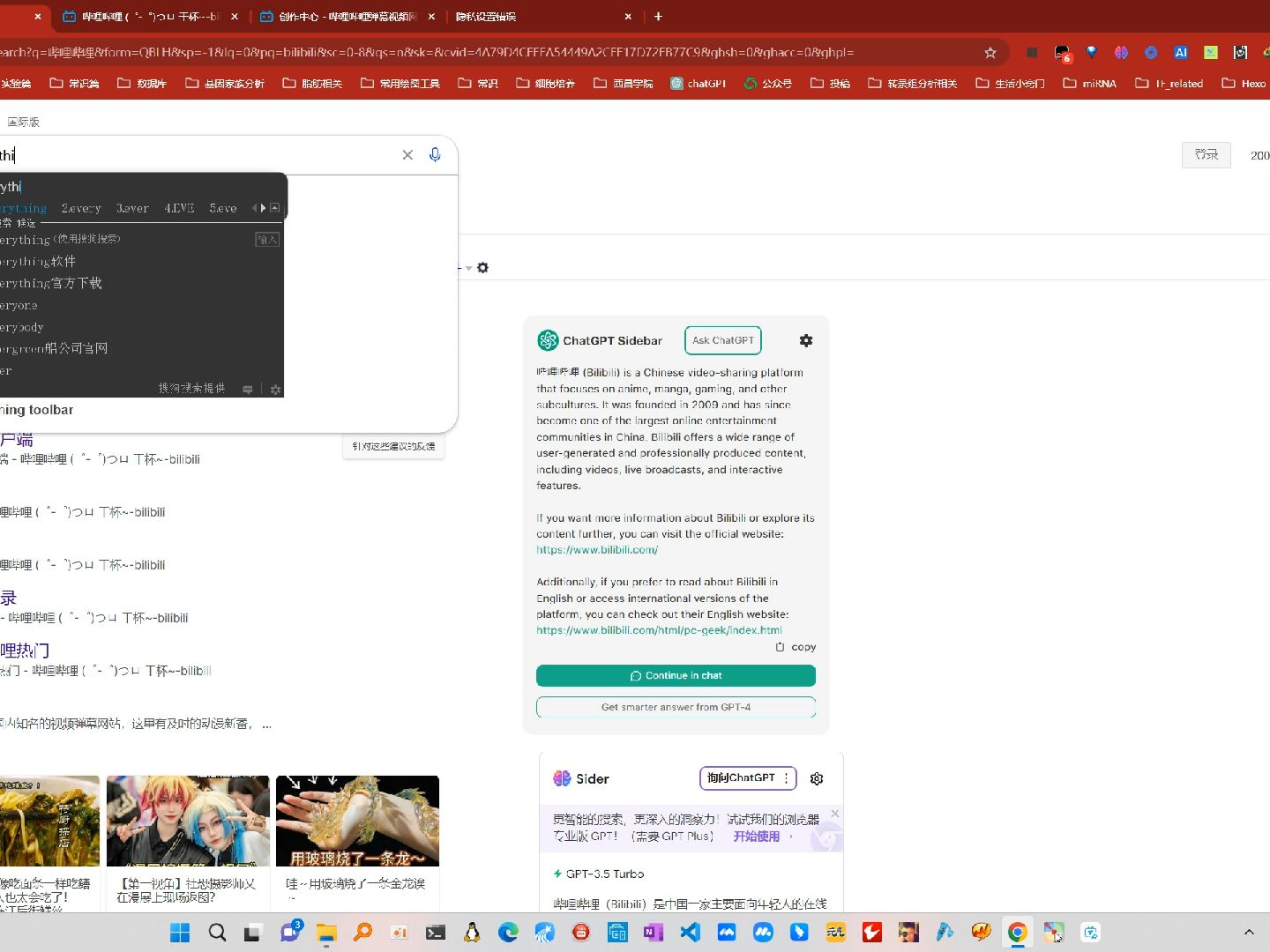Close the 创作中心 tab
The width and height of the screenshot is (1270, 952).
pyautogui.click(x=431, y=16)
